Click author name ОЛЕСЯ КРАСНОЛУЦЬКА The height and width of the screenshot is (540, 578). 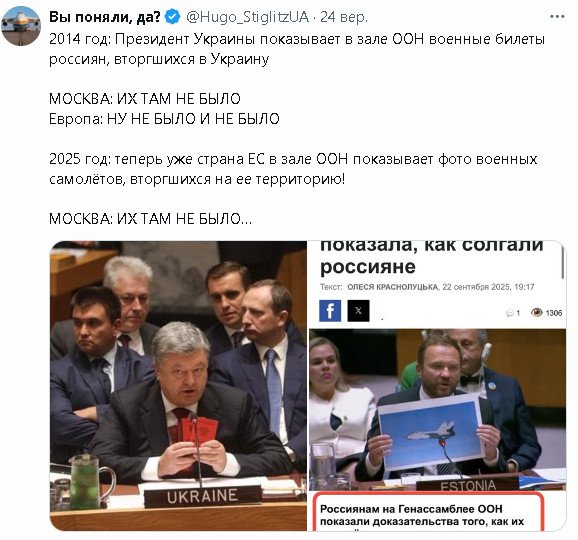[x=393, y=287]
